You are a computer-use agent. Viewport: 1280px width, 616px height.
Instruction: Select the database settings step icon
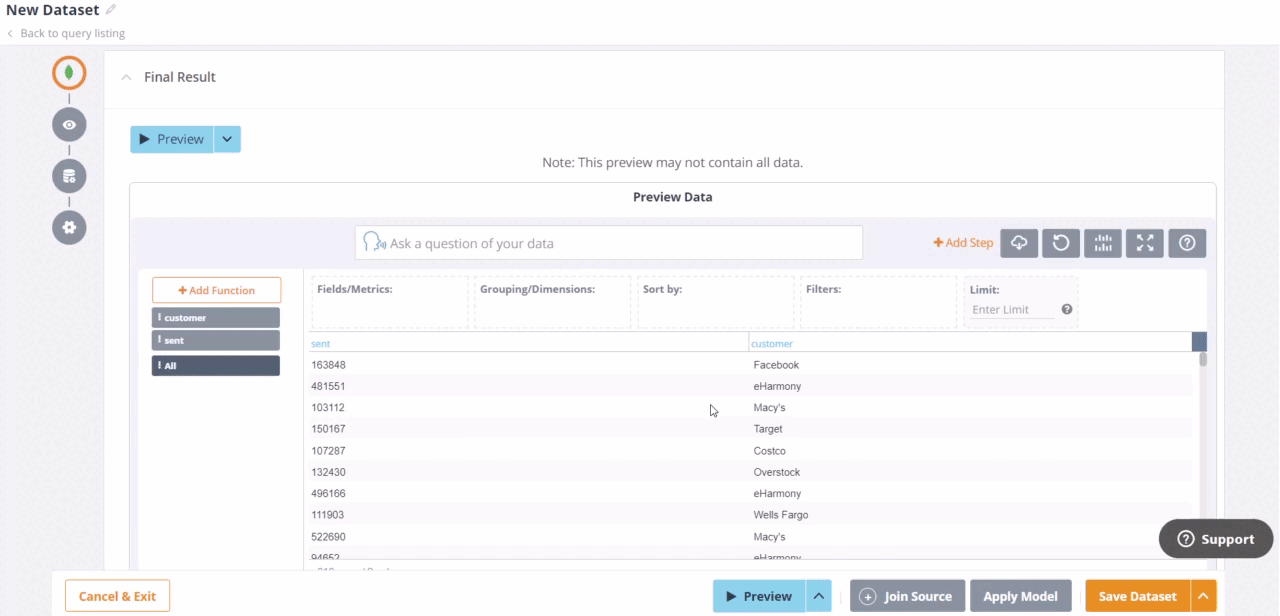point(69,176)
